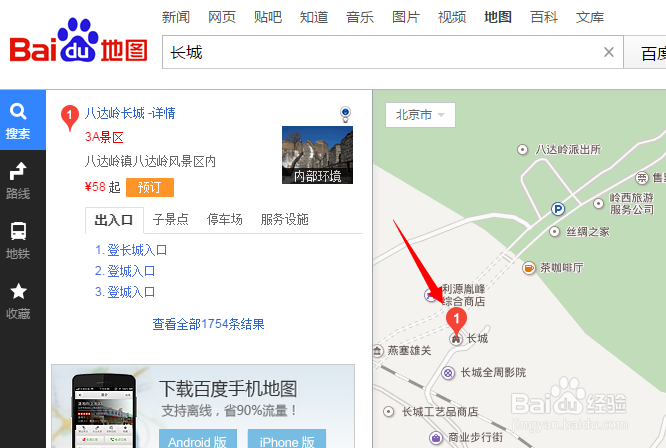Open the 内部环境 photo thumbnail
The height and width of the screenshot is (448, 666).
pos(317,155)
